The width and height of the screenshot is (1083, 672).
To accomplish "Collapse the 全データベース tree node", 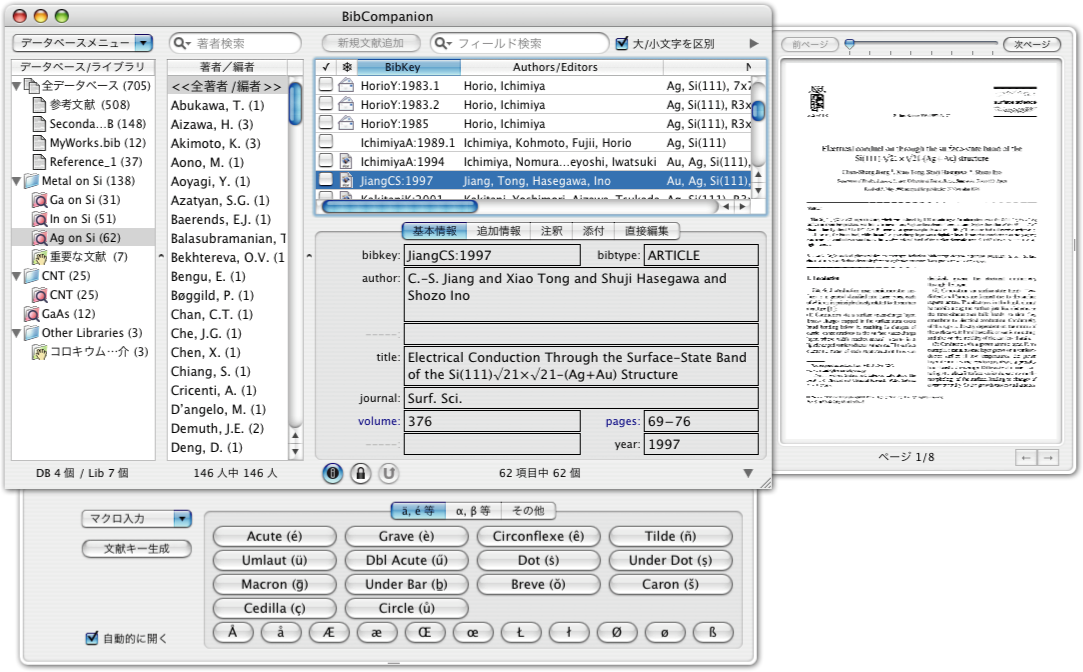I will tap(17, 86).
